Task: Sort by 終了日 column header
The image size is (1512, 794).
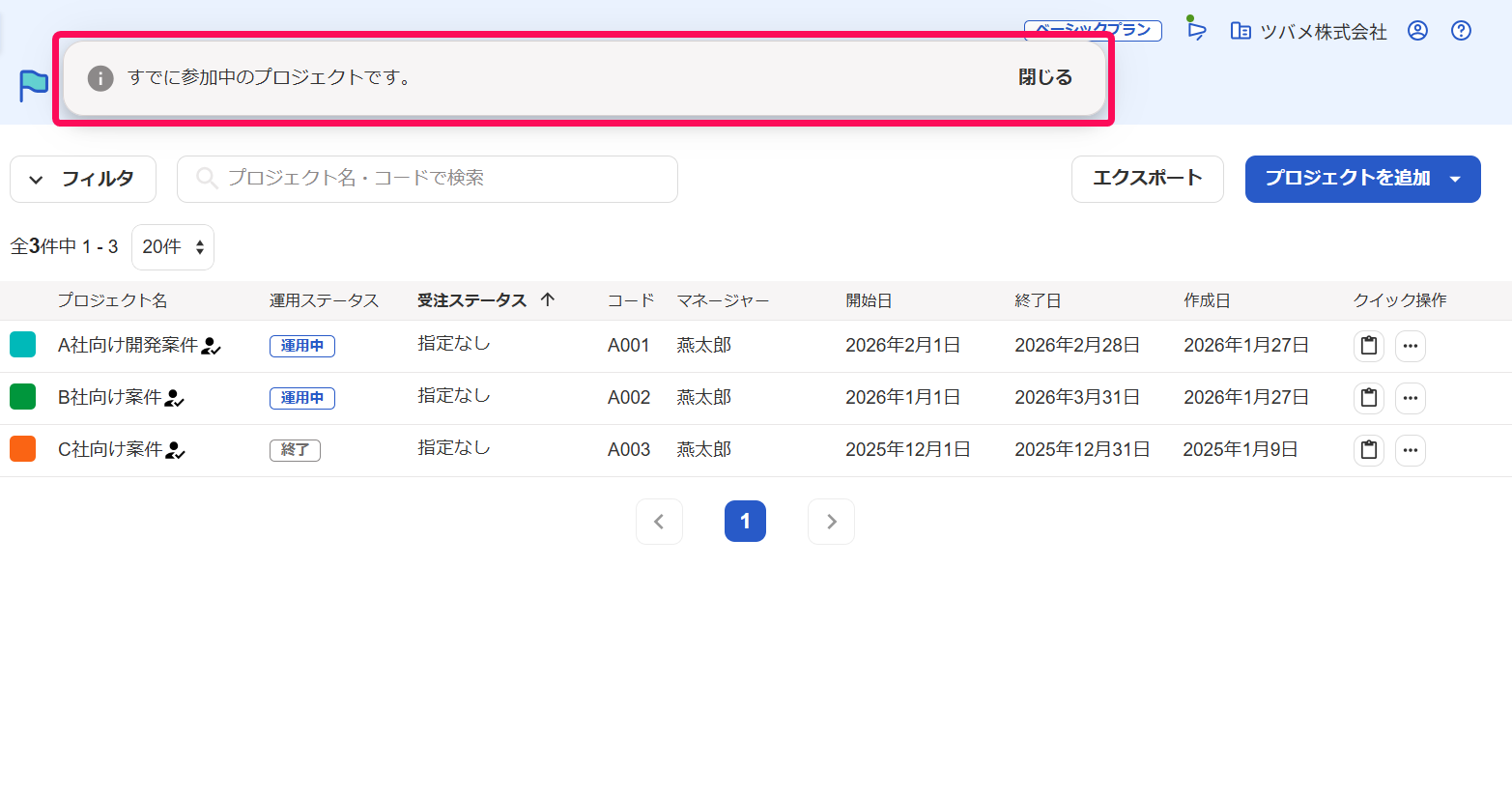Action: [1038, 300]
